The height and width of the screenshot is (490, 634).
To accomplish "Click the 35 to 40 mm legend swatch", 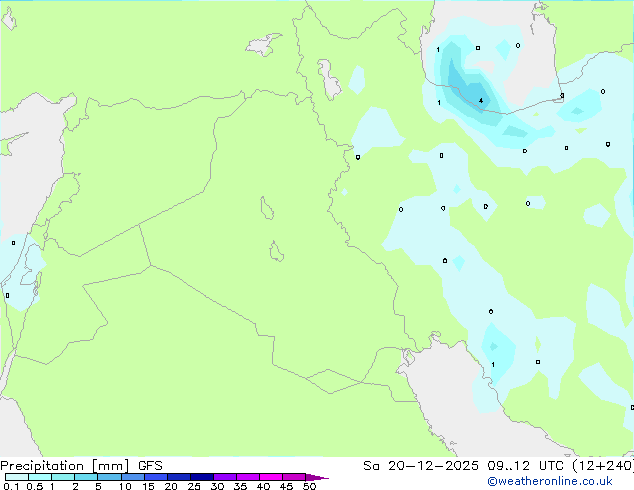I will [x=247, y=477].
